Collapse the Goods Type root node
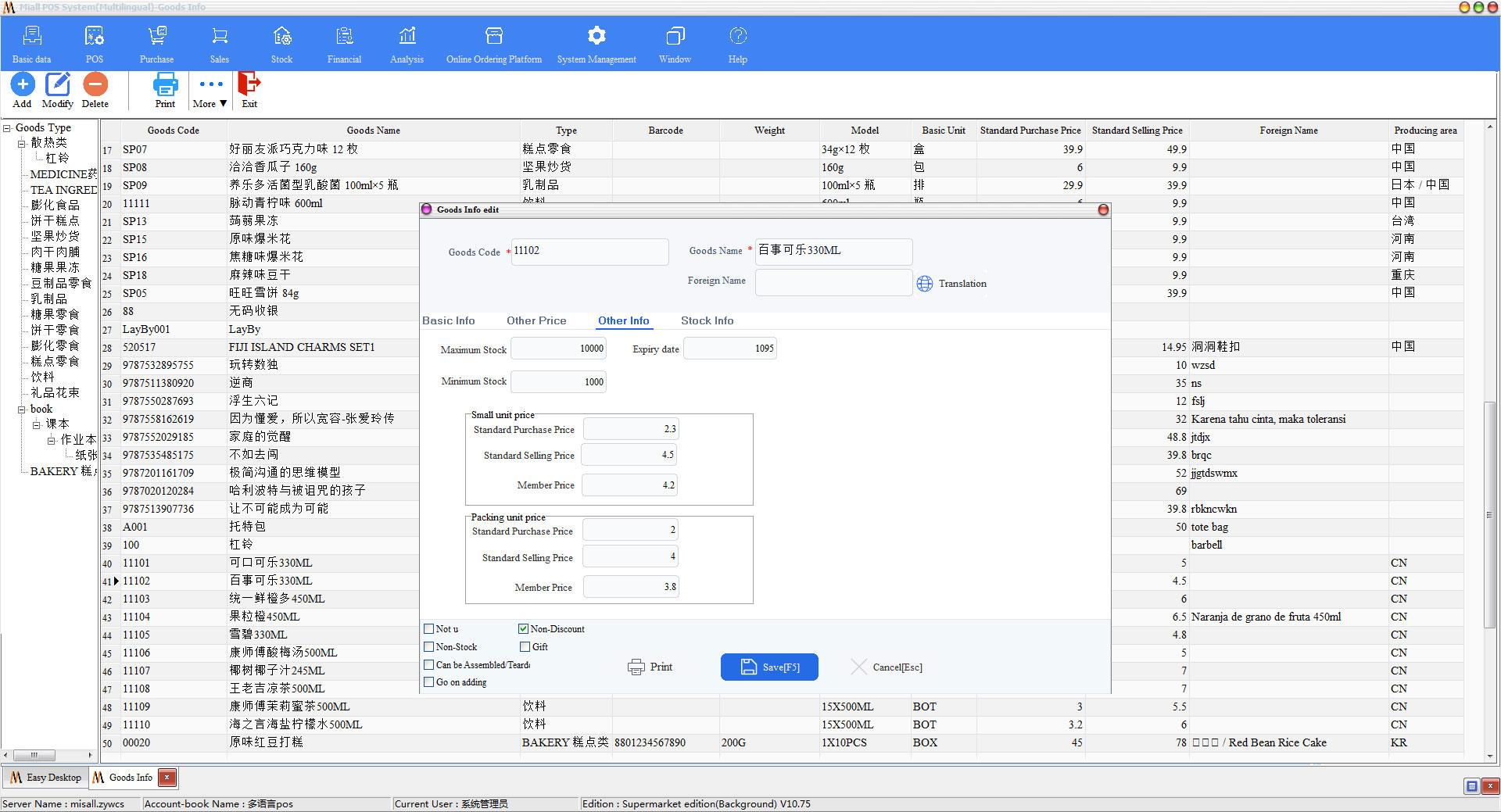The height and width of the screenshot is (812, 1501). (7, 127)
